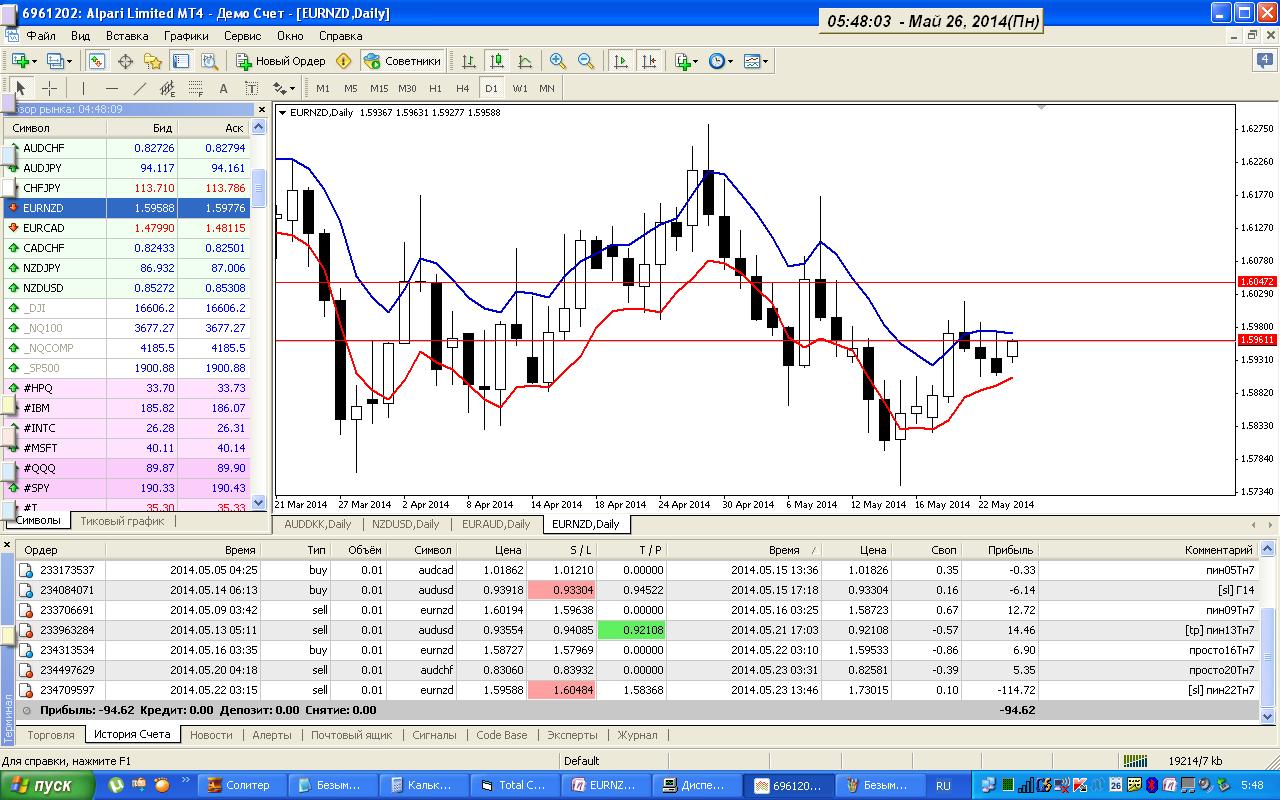Open the periodicity clock dropdown

(721, 61)
